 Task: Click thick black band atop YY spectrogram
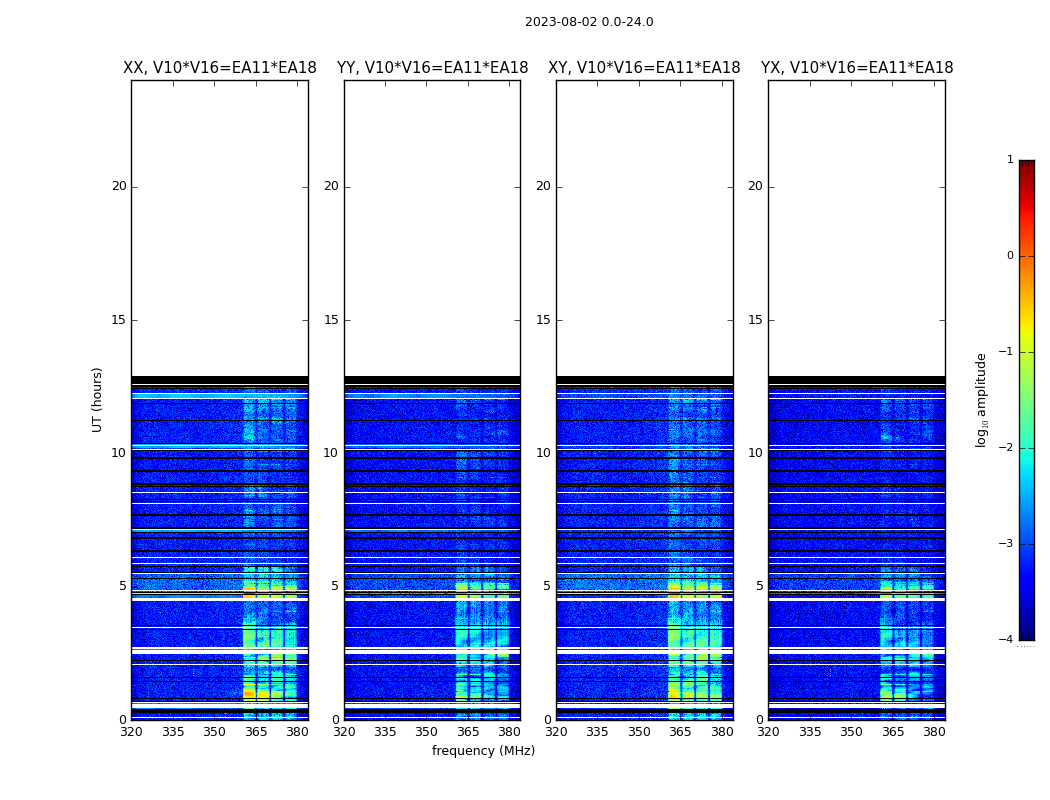click(432, 380)
